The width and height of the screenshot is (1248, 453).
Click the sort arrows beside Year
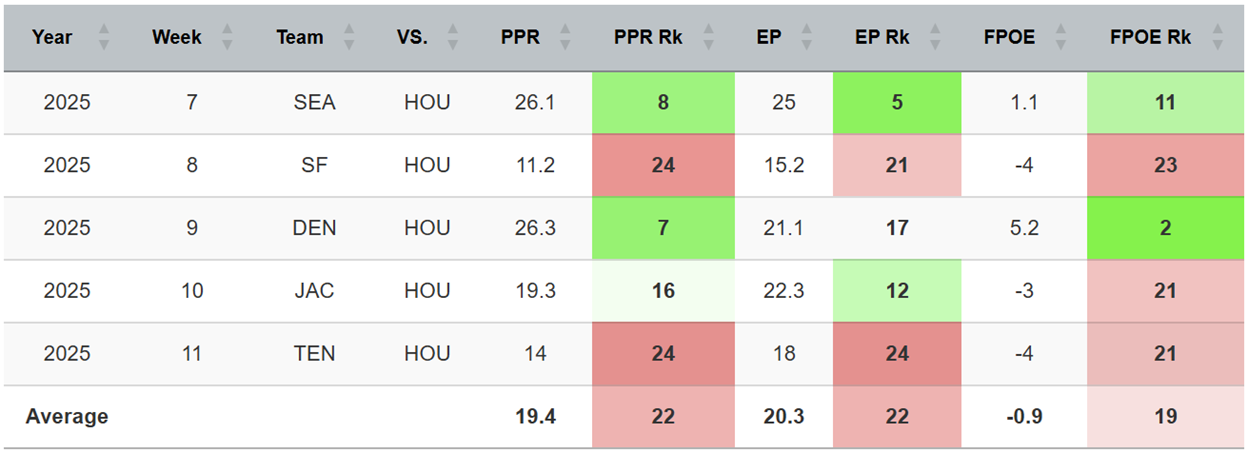tap(103, 38)
